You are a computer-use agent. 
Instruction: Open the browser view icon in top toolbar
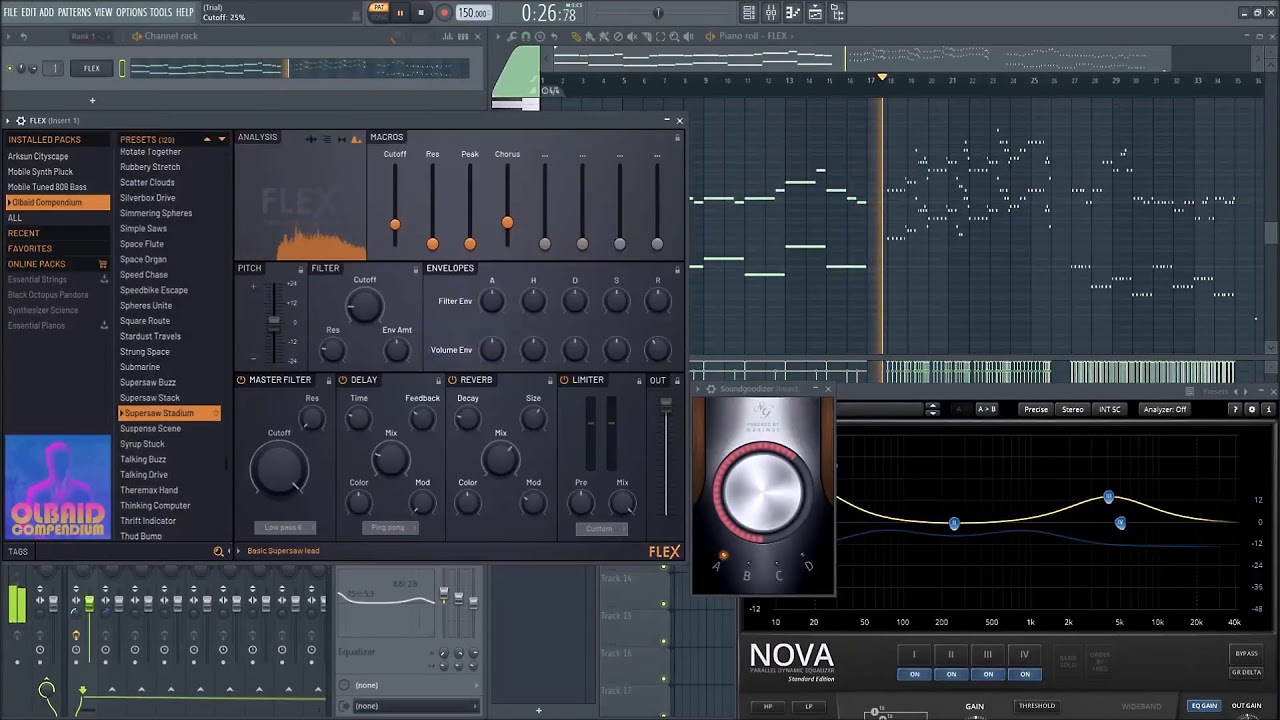[x=838, y=13]
